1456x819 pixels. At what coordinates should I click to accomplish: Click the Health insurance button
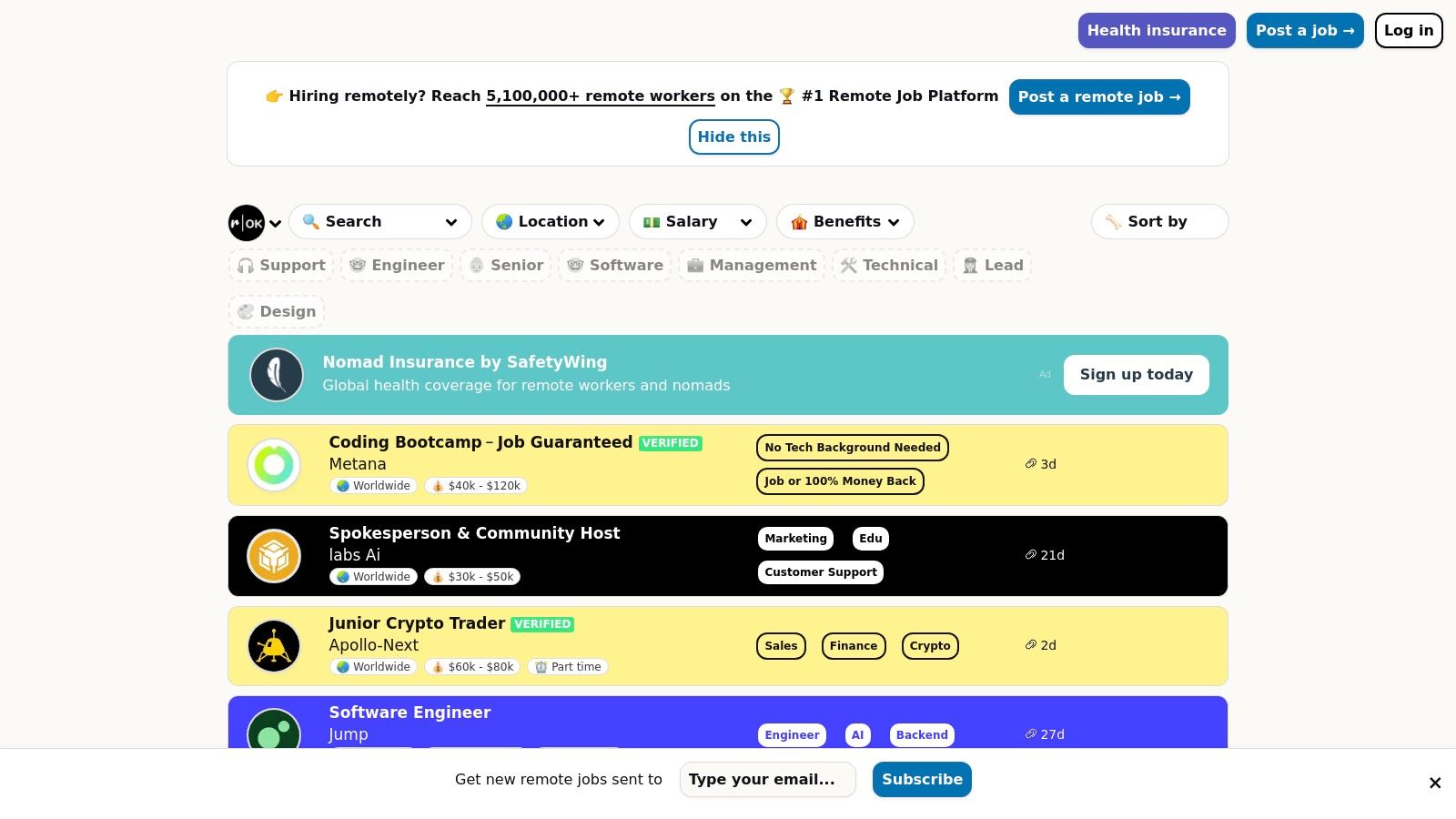coord(1157,31)
